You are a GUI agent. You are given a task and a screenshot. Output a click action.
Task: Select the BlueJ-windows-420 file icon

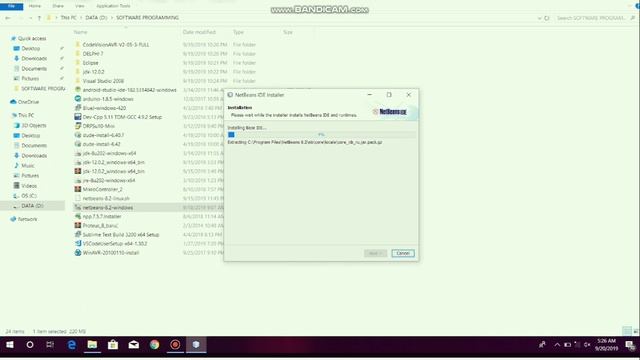pos(78,108)
